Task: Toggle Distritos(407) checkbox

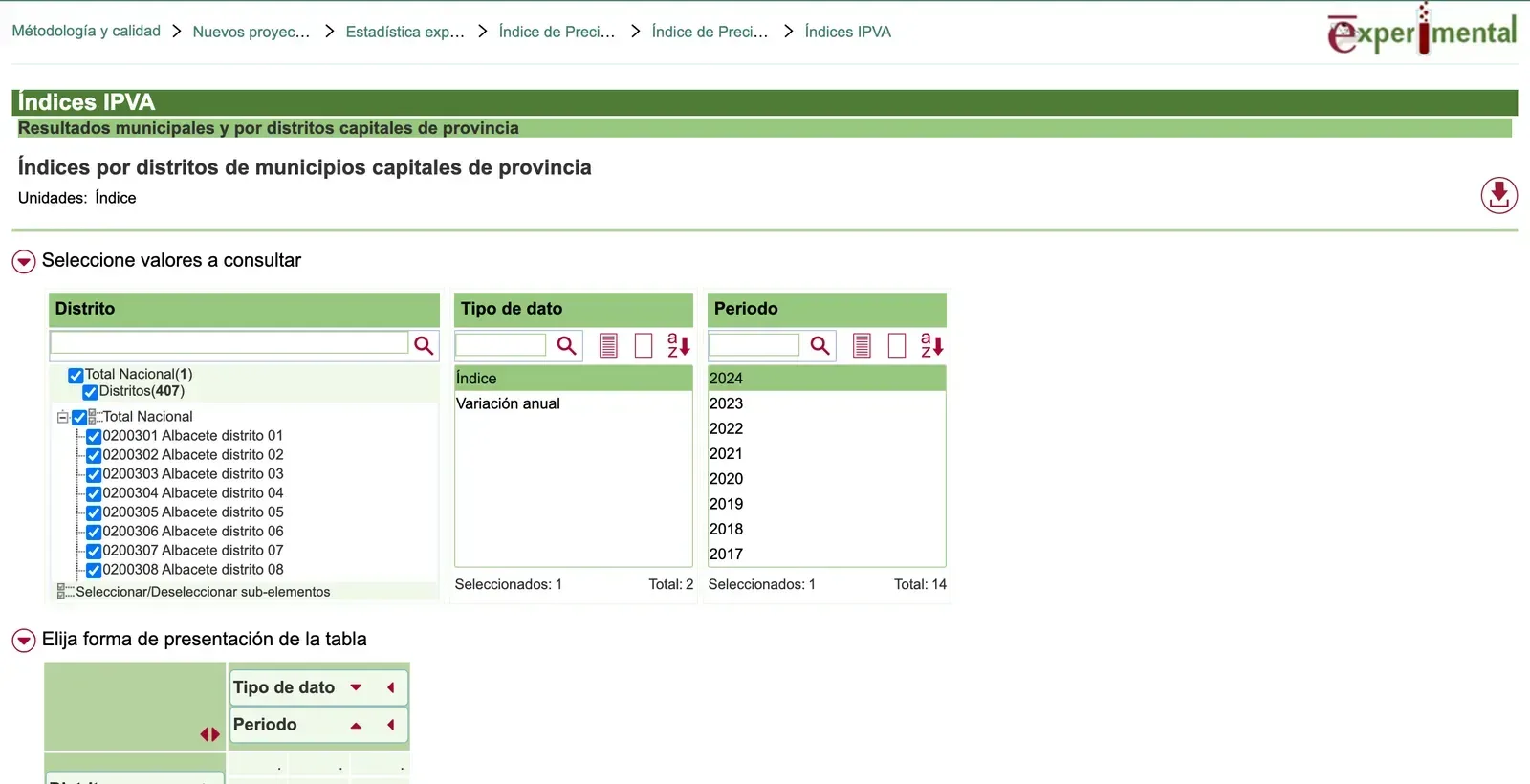Action: click(x=90, y=392)
